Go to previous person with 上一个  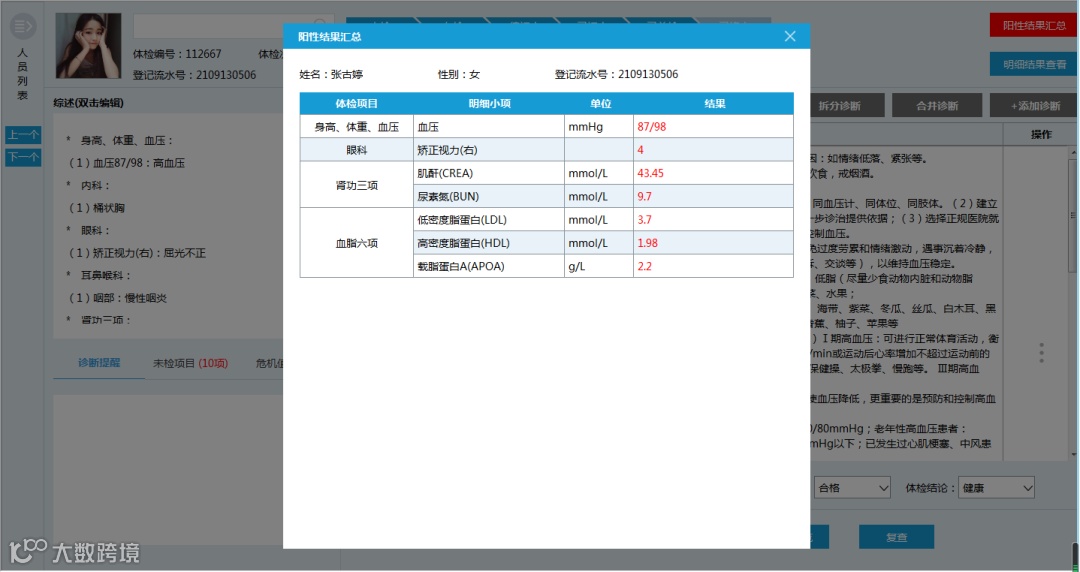[23, 135]
